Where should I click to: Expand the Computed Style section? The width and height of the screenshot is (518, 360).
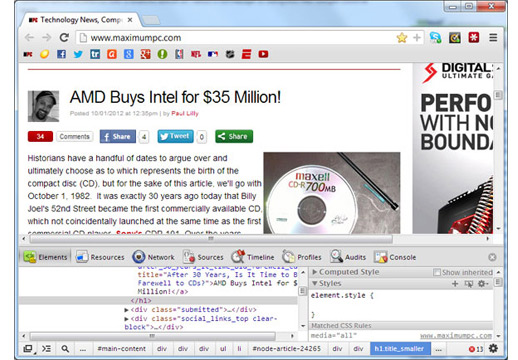(x=346, y=272)
